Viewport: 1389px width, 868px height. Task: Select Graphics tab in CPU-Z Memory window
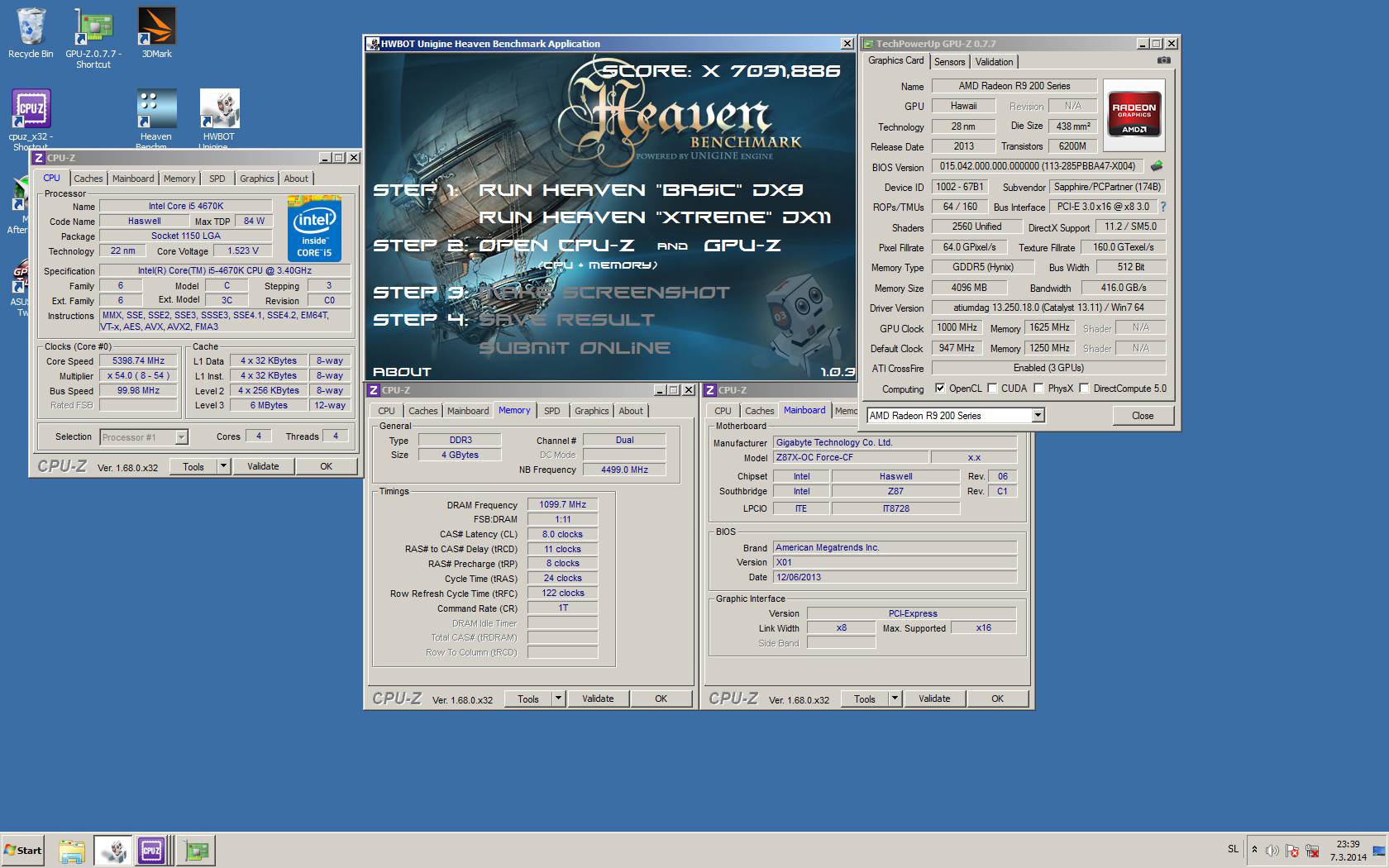(x=592, y=411)
